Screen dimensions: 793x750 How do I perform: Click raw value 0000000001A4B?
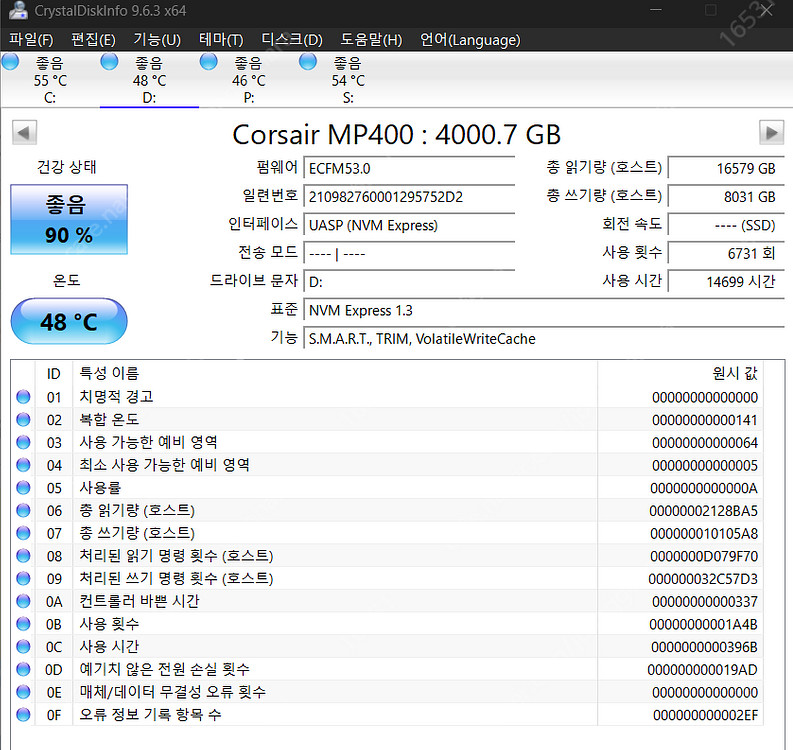703,624
